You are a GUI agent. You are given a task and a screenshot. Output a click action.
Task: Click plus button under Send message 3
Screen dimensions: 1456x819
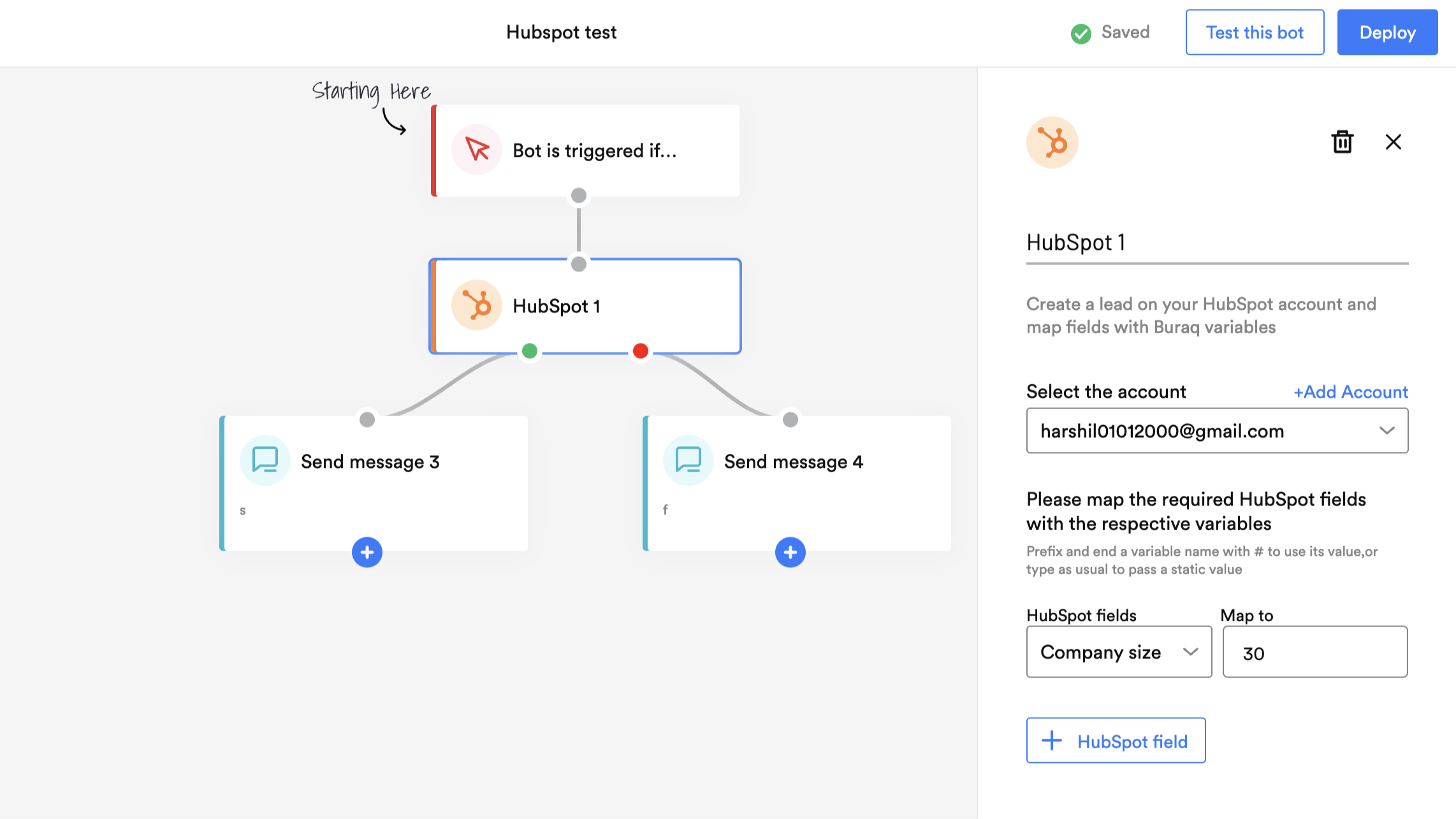pyautogui.click(x=367, y=552)
